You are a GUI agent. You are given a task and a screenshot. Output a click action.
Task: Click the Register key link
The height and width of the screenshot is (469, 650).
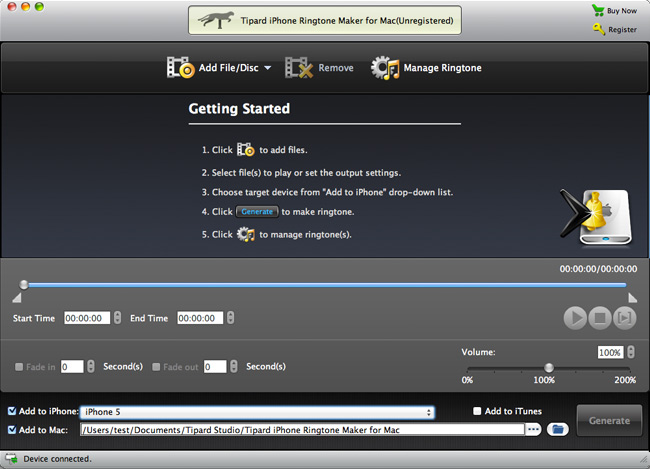[615, 29]
